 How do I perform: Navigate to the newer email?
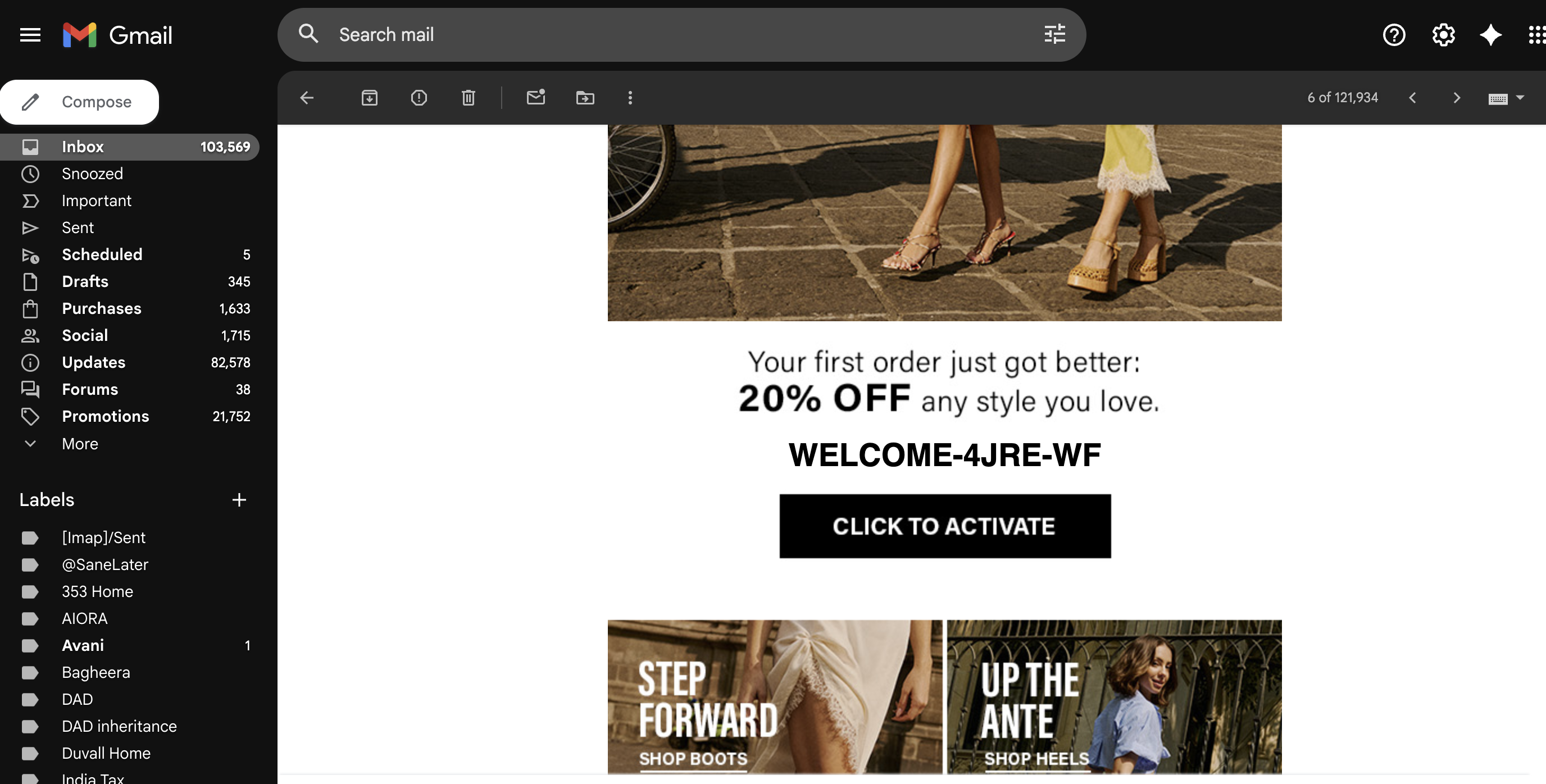click(x=1413, y=98)
